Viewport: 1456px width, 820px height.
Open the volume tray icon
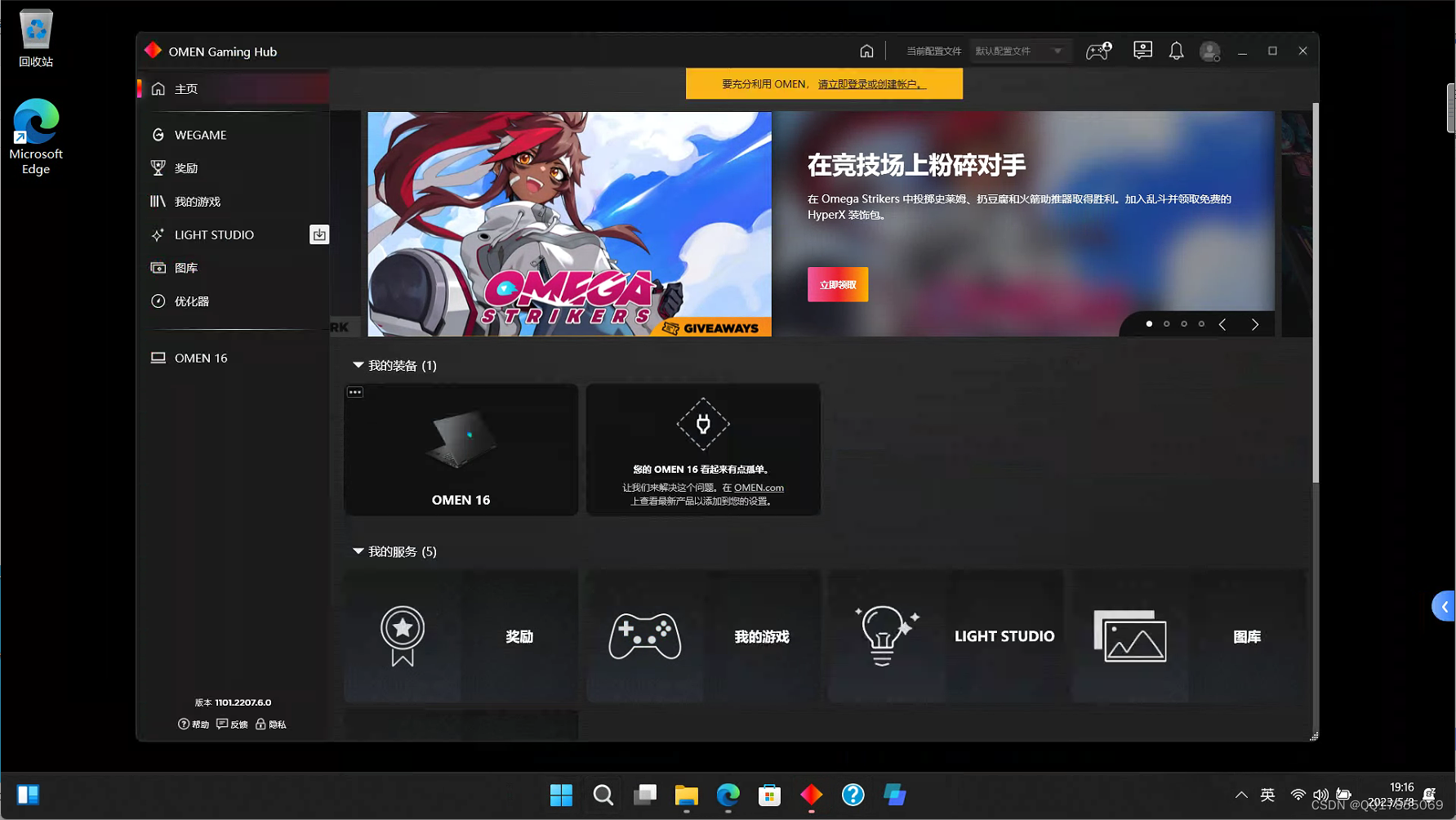1320,795
